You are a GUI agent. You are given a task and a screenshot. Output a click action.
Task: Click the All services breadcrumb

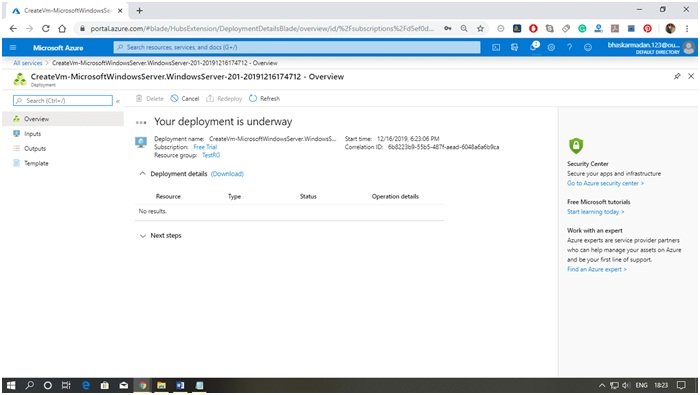28,63
